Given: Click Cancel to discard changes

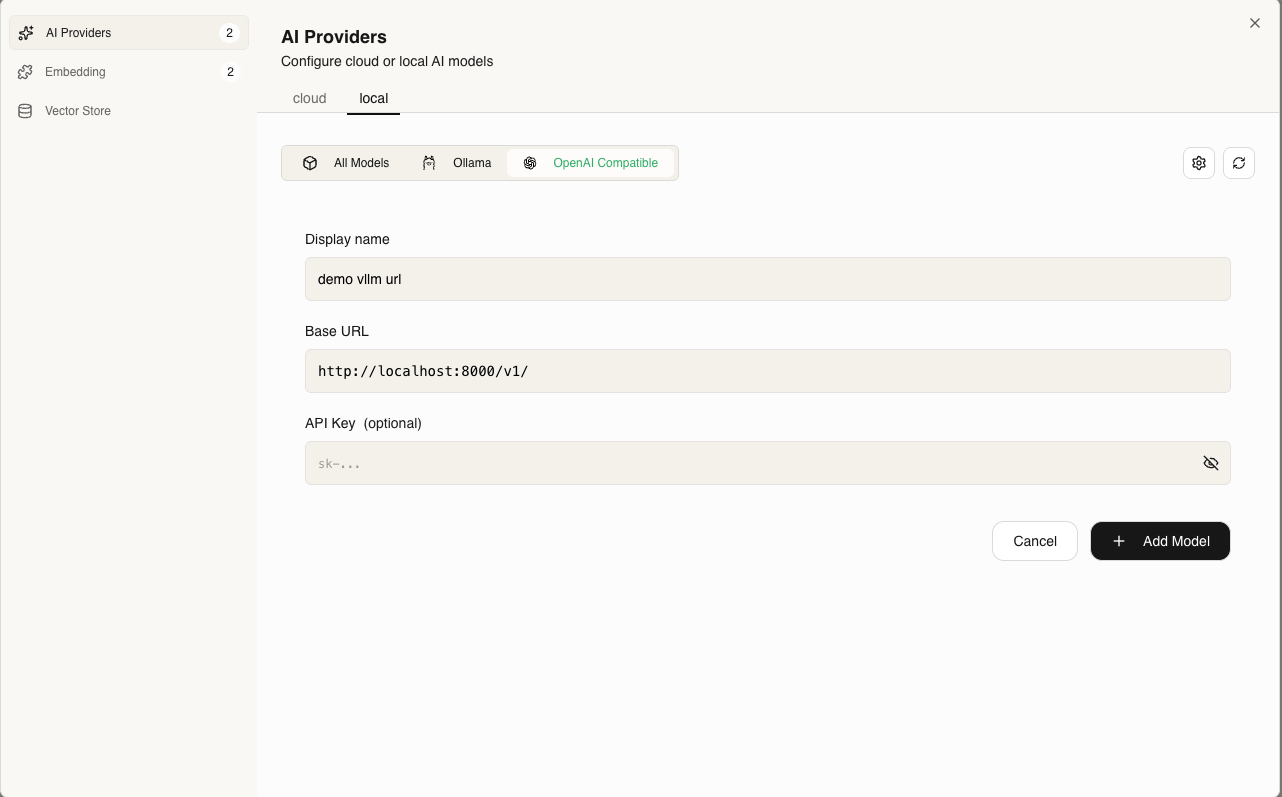Looking at the screenshot, I should pos(1034,541).
